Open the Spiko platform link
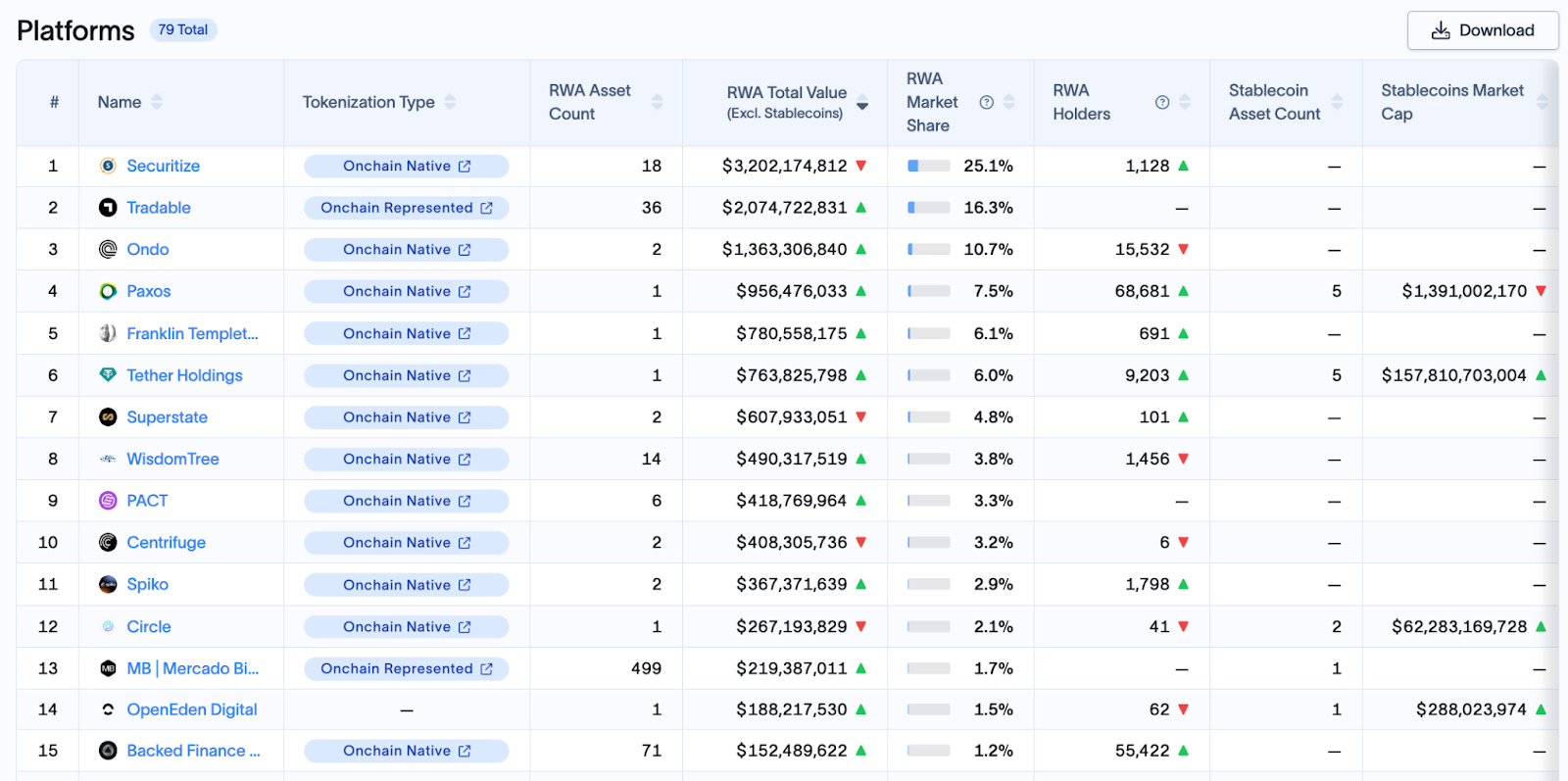 pyautogui.click(x=148, y=584)
